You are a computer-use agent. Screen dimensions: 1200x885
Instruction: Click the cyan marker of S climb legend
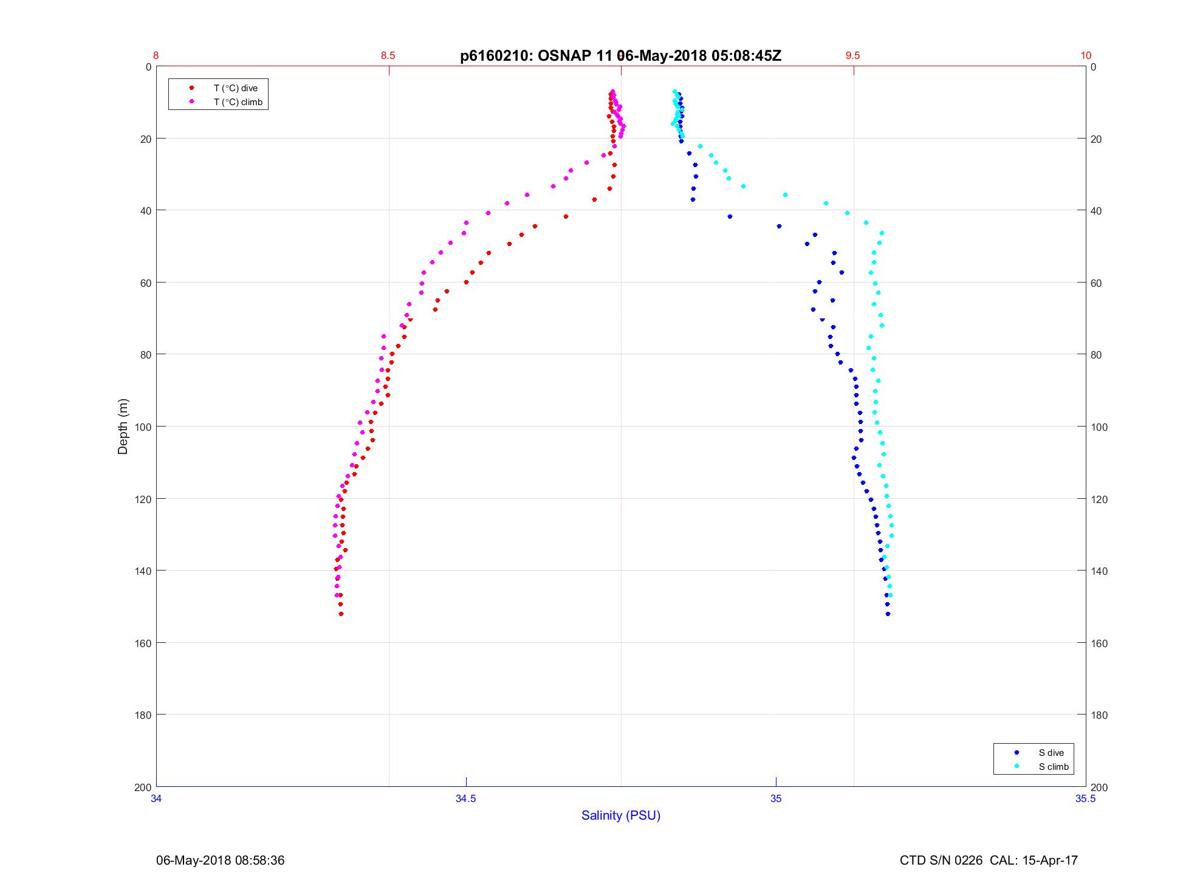(1016, 766)
